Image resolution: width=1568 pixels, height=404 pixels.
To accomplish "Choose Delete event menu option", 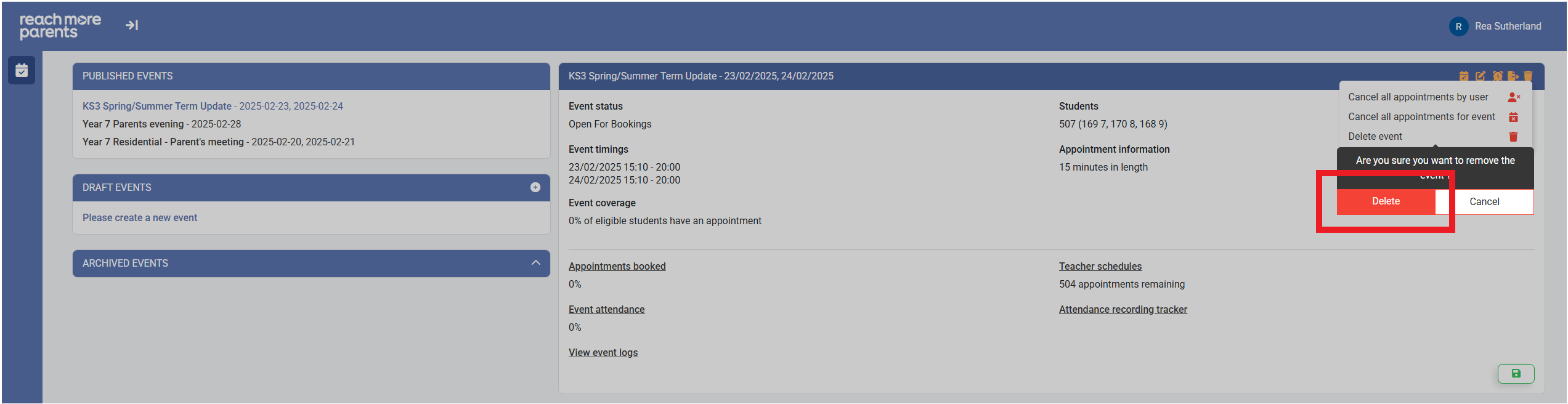I will click(x=1375, y=137).
